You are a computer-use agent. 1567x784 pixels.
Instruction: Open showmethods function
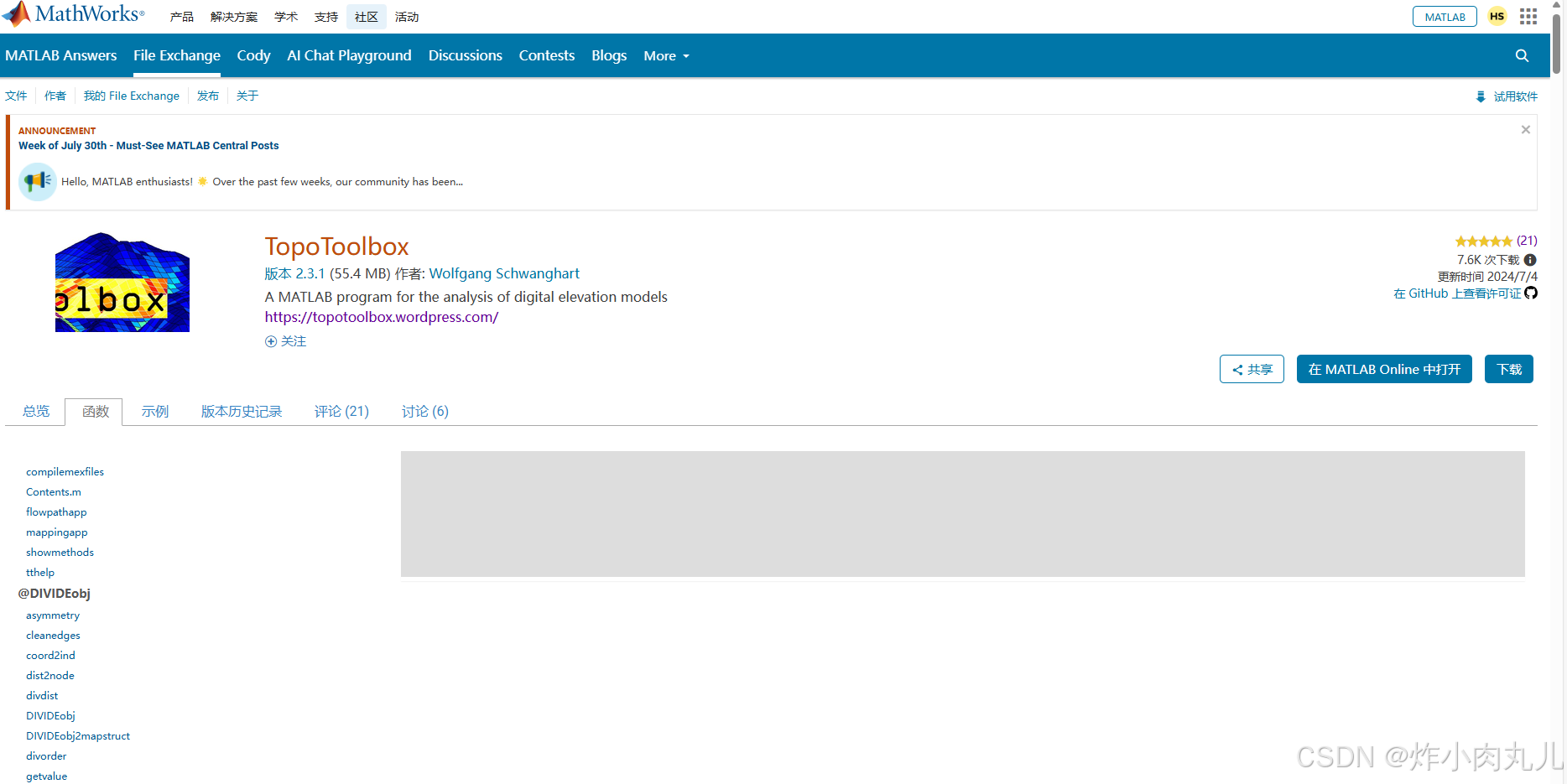click(x=60, y=553)
